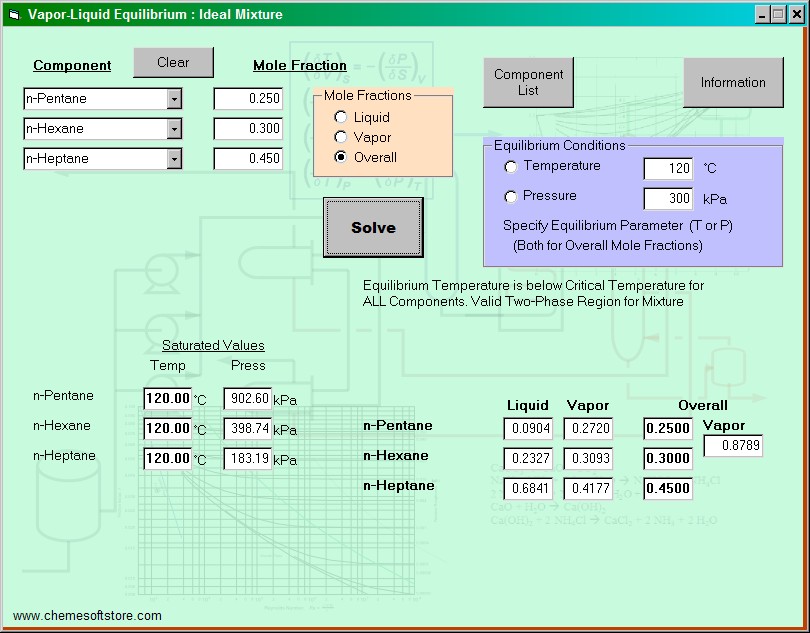Image resolution: width=810 pixels, height=633 pixels.
Task: Expand the n-Hexane component dropdown
Action: [x=174, y=129]
